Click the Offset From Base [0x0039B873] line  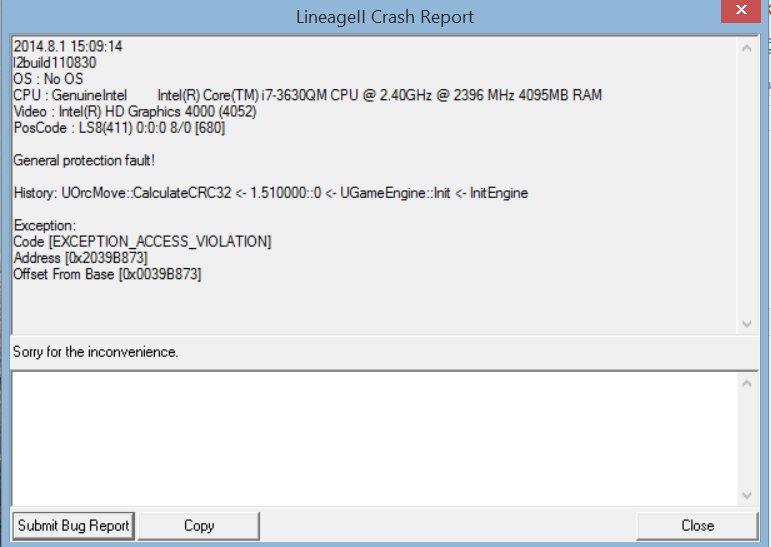(x=107, y=274)
